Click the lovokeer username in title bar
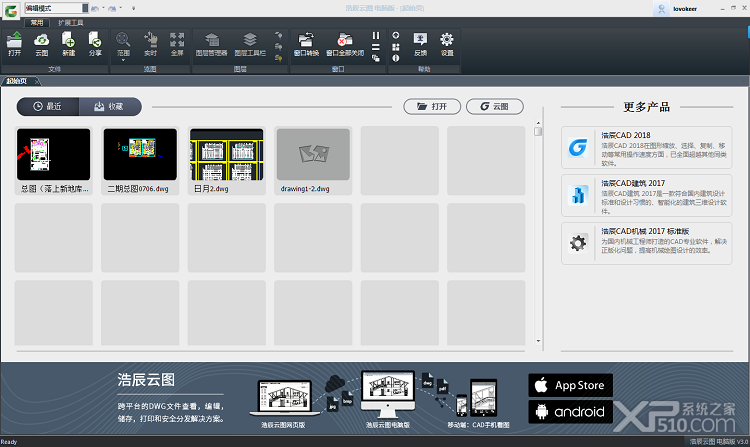The width and height of the screenshot is (750, 447). coord(684,9)
